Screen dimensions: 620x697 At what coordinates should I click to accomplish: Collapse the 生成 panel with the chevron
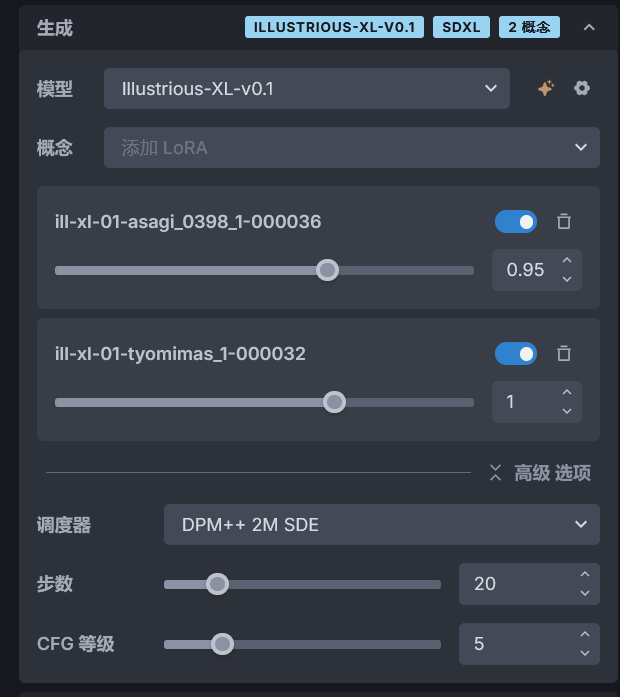(x=588, y=28)
